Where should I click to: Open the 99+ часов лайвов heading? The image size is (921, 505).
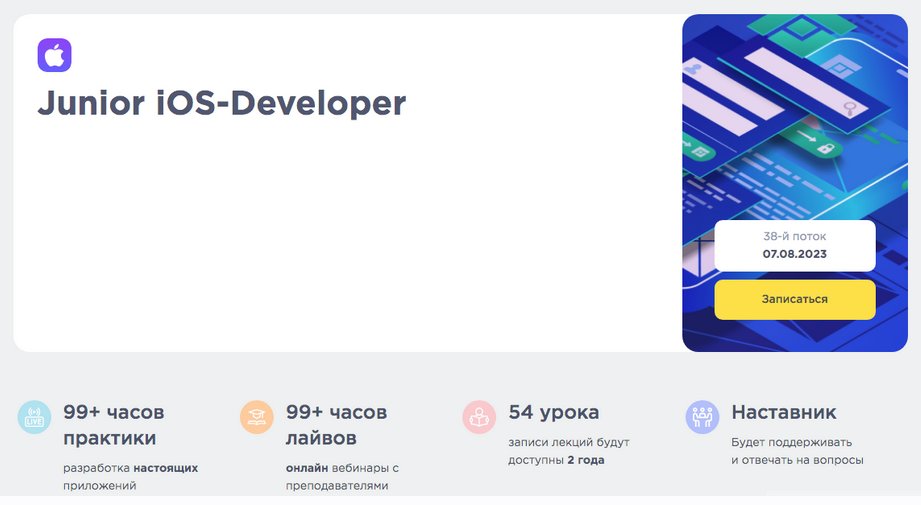point(336,425)
